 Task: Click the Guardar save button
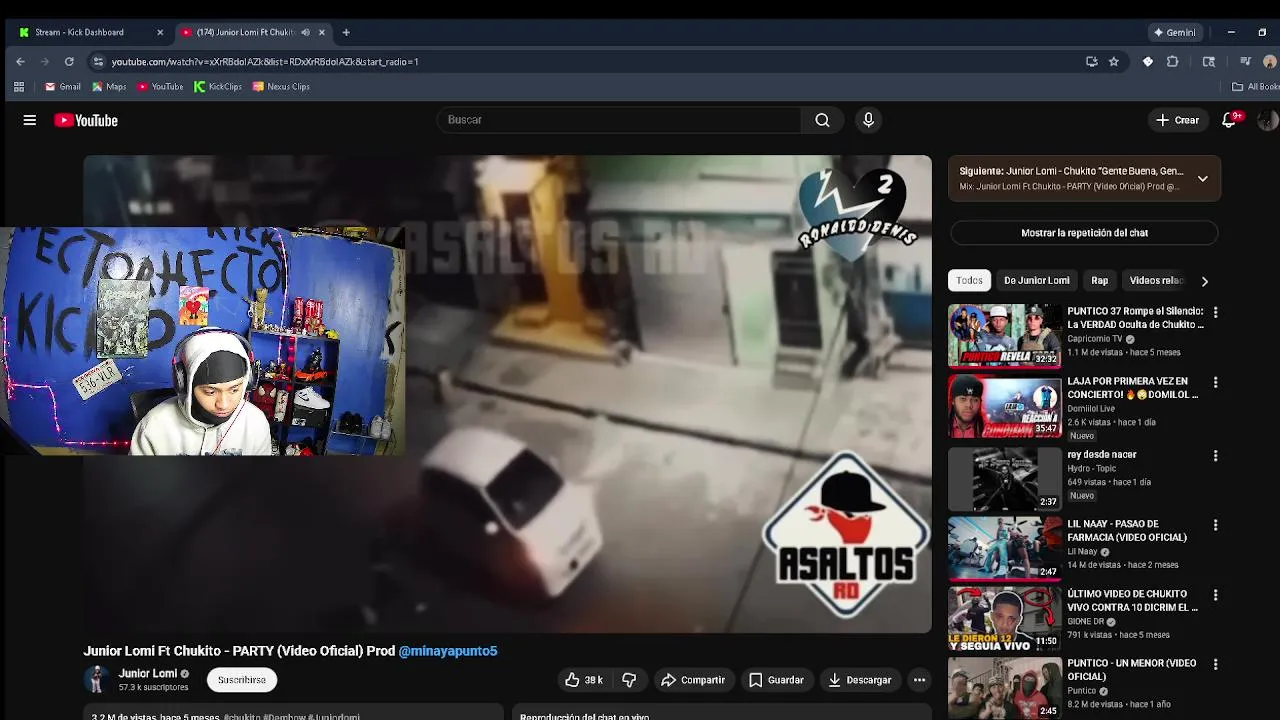point(777,680)
